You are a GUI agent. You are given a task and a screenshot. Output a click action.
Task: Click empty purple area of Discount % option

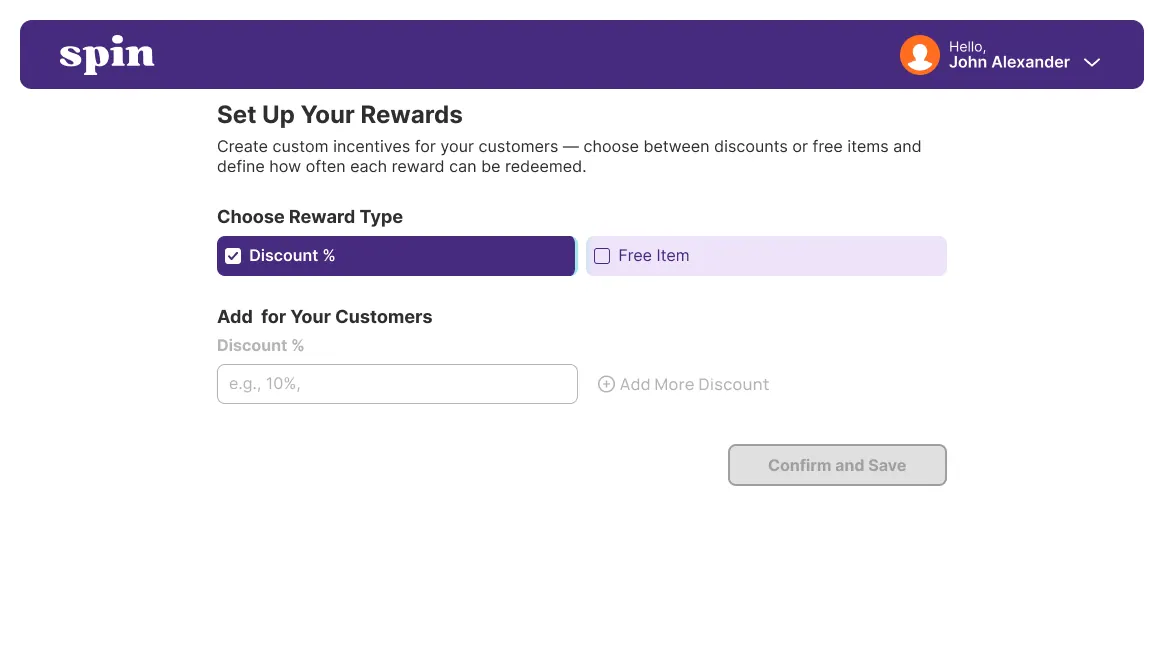click(453, 256)
